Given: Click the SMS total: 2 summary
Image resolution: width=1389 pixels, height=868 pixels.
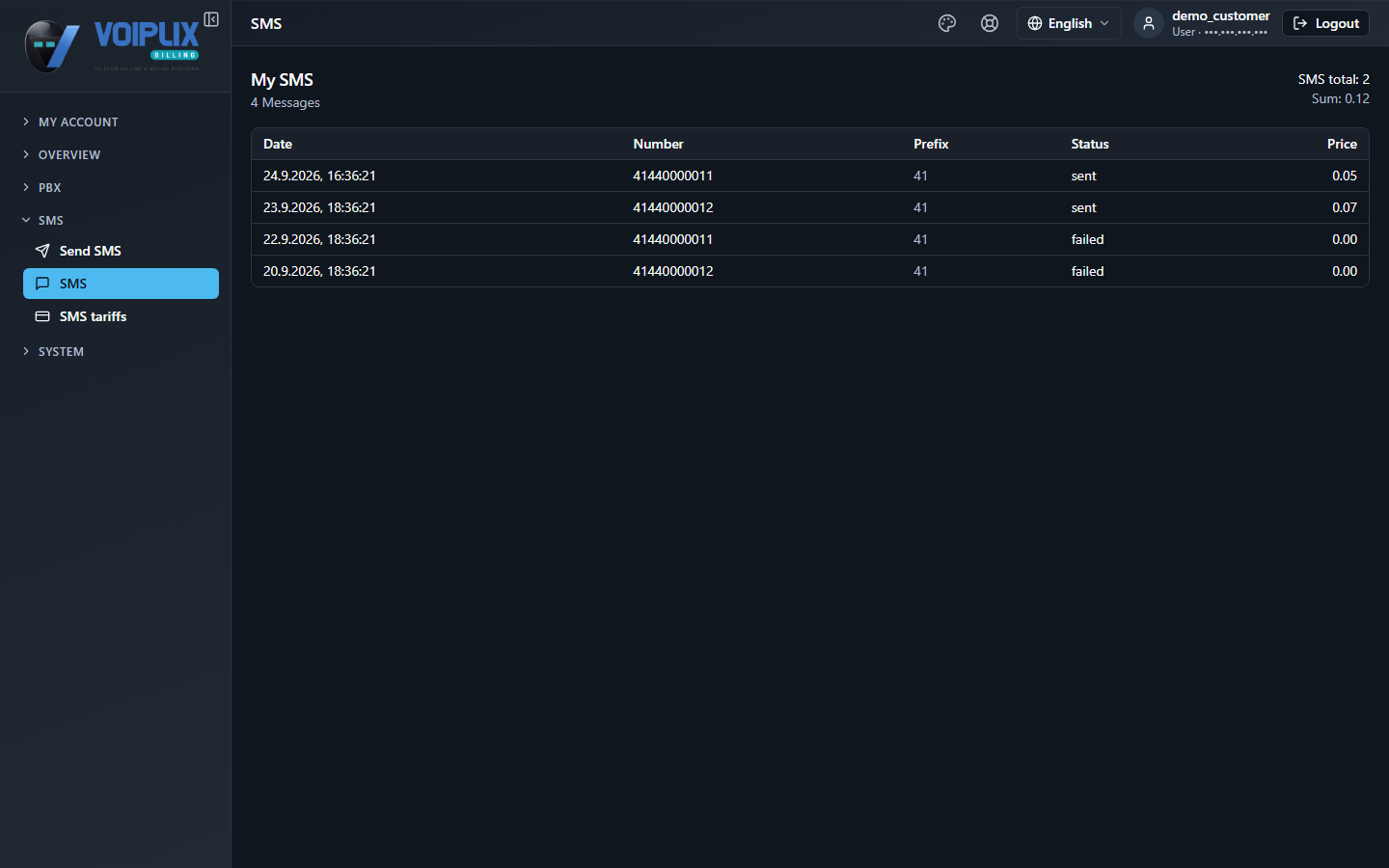Looking at the screenshot, I should tap(1333, 79).
